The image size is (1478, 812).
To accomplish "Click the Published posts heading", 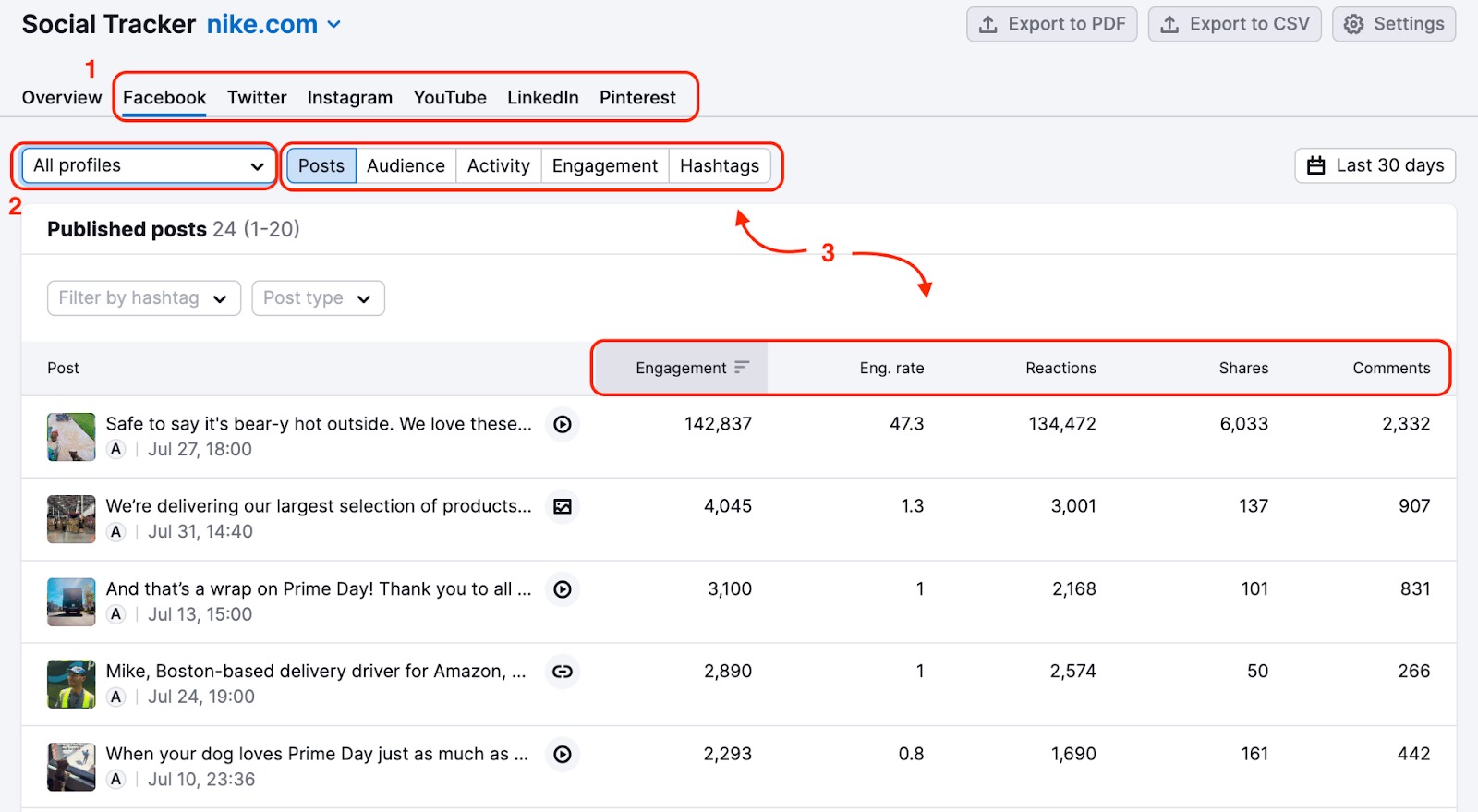I will coord(127,229).
